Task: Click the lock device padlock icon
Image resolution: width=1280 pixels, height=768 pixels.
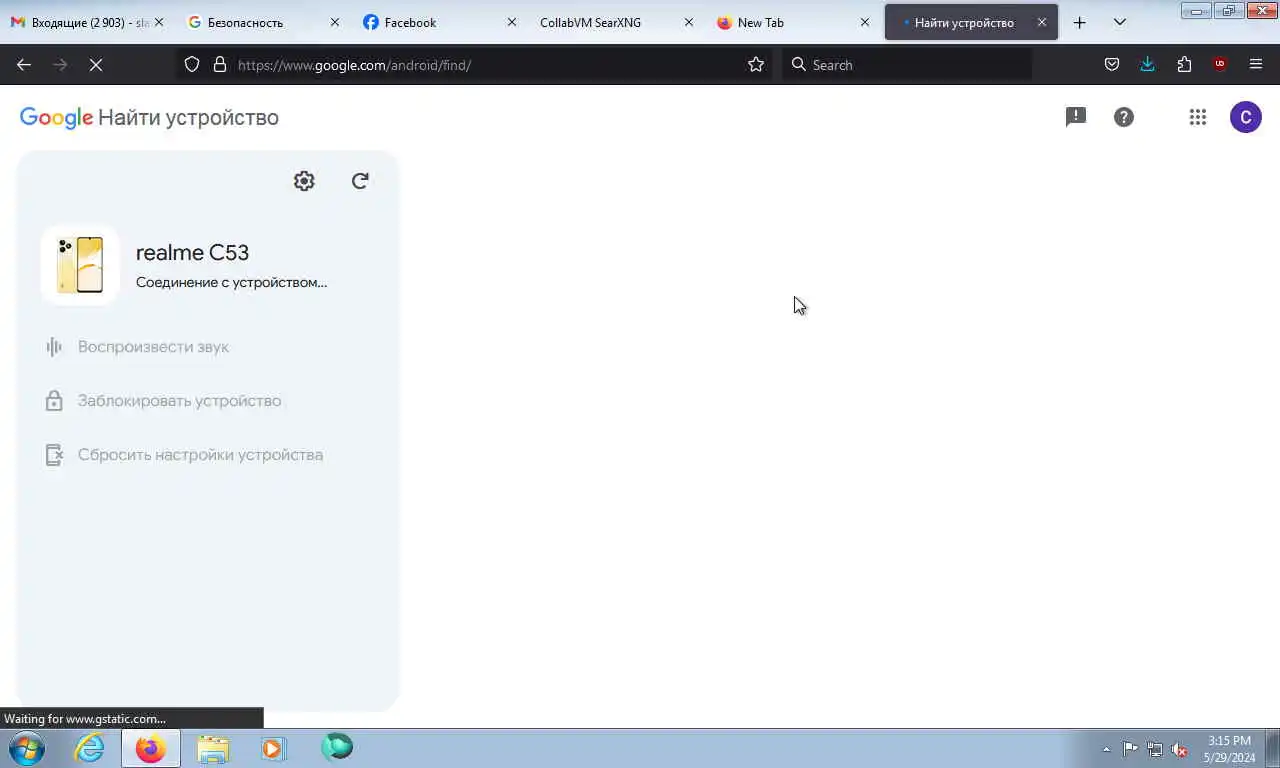Action: 54,401
